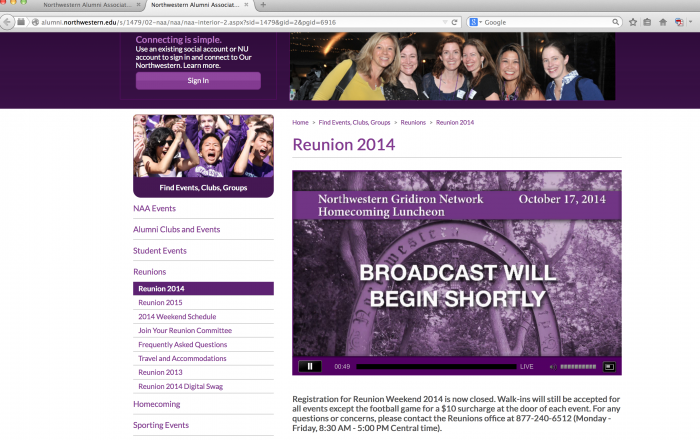Click the LIVE indicator in video player
Viewport: 700px width, 440px height.
[x=527, y=367]
